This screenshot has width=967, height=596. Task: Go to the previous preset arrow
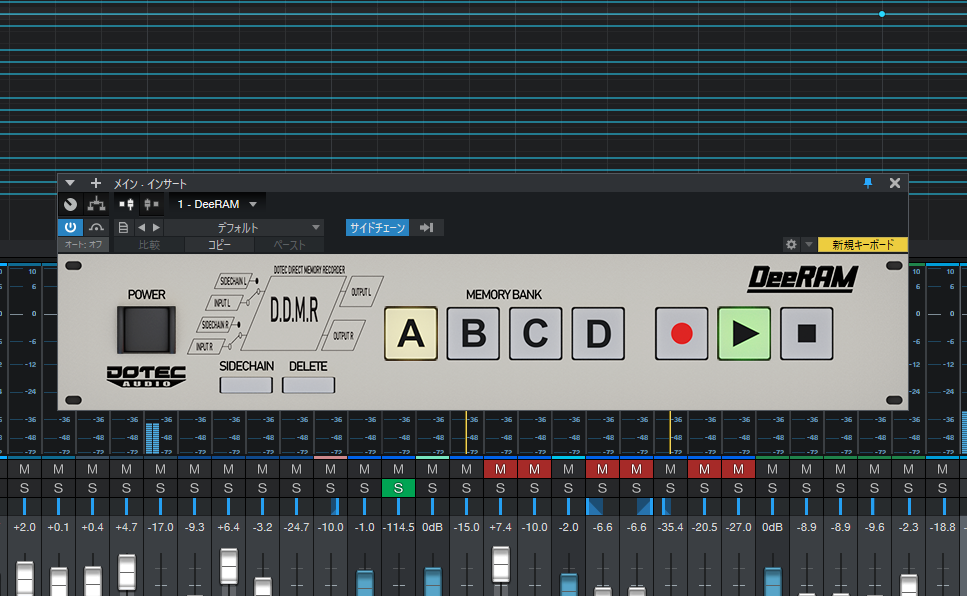(x=142, y=228)
